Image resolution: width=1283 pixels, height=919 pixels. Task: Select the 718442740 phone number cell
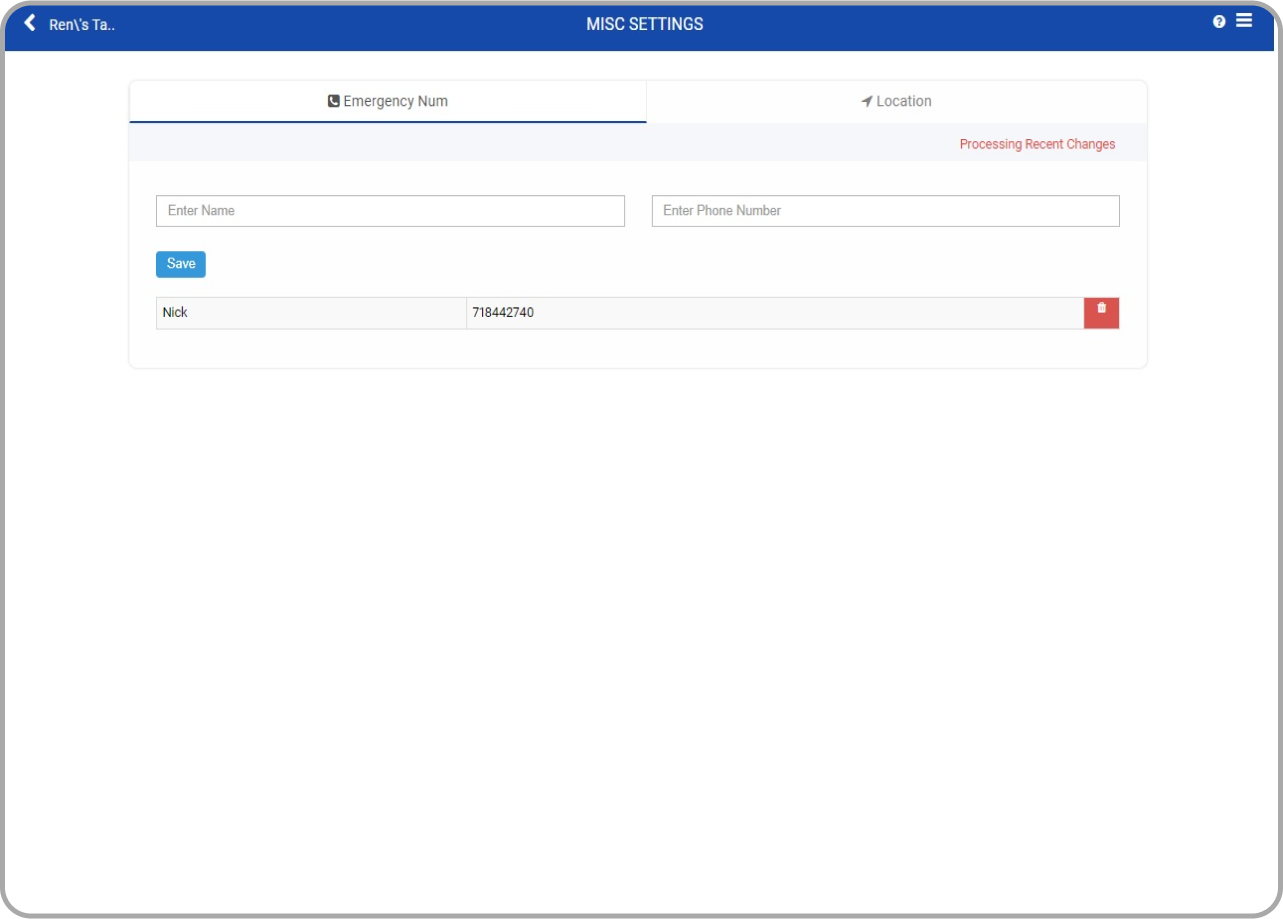pyautogui.click(x=775, y=313)
